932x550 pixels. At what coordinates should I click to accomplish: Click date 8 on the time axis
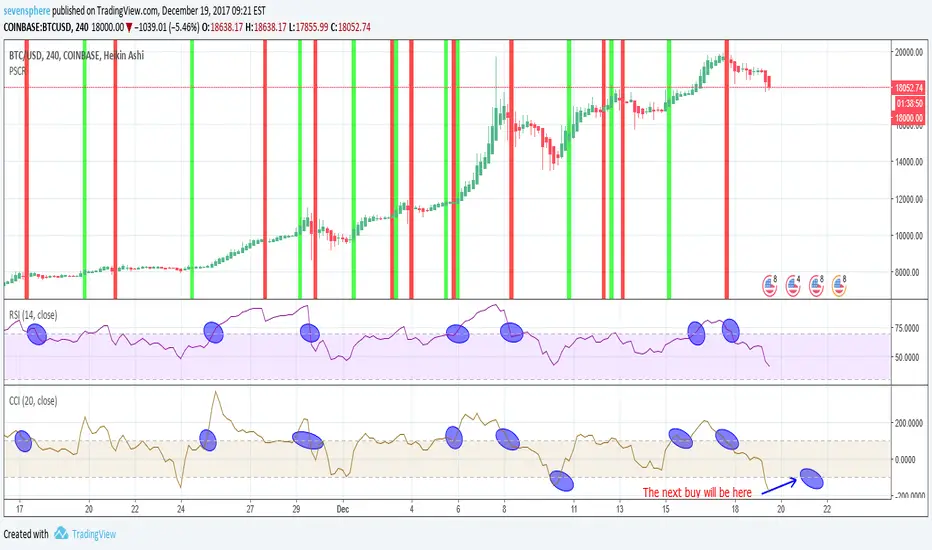504,509
